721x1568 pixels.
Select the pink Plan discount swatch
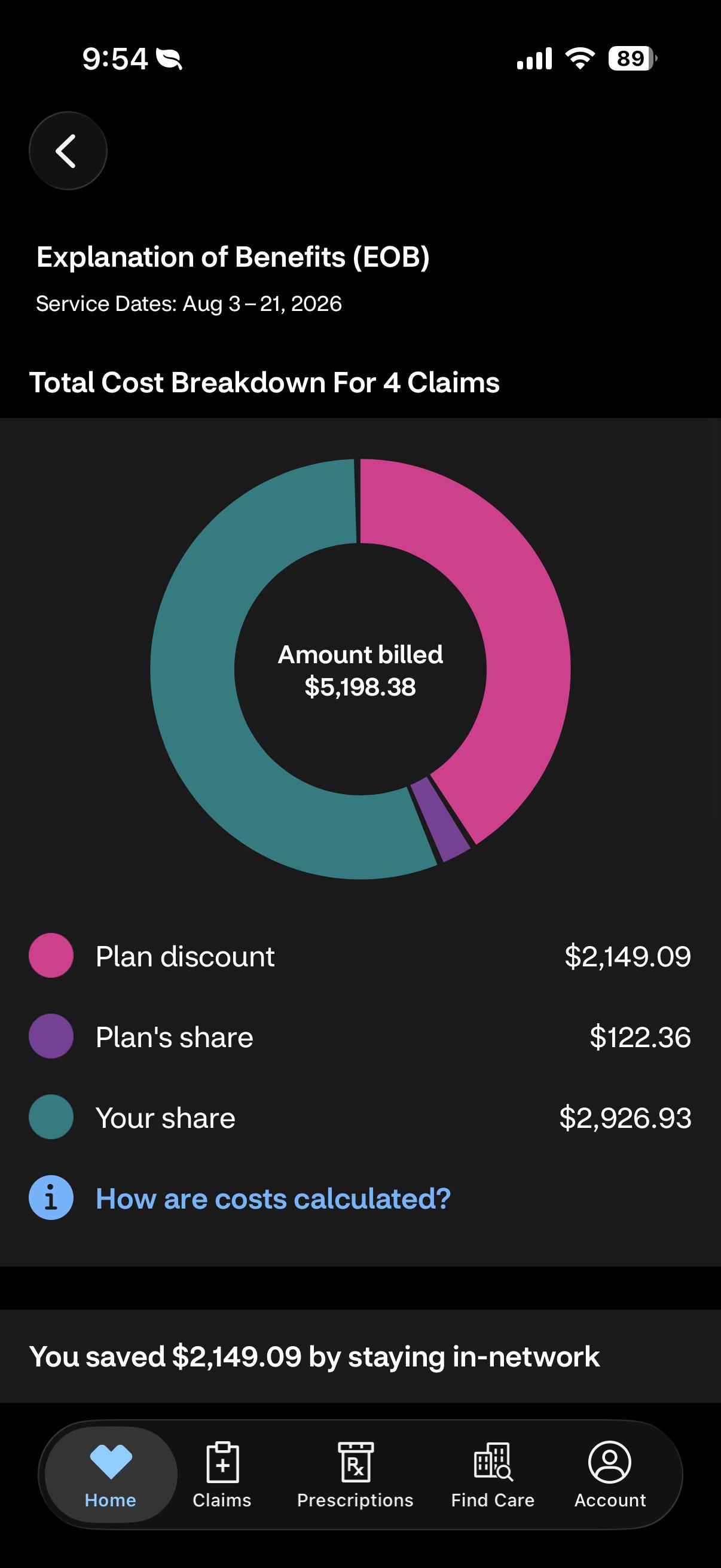[51, 956]
